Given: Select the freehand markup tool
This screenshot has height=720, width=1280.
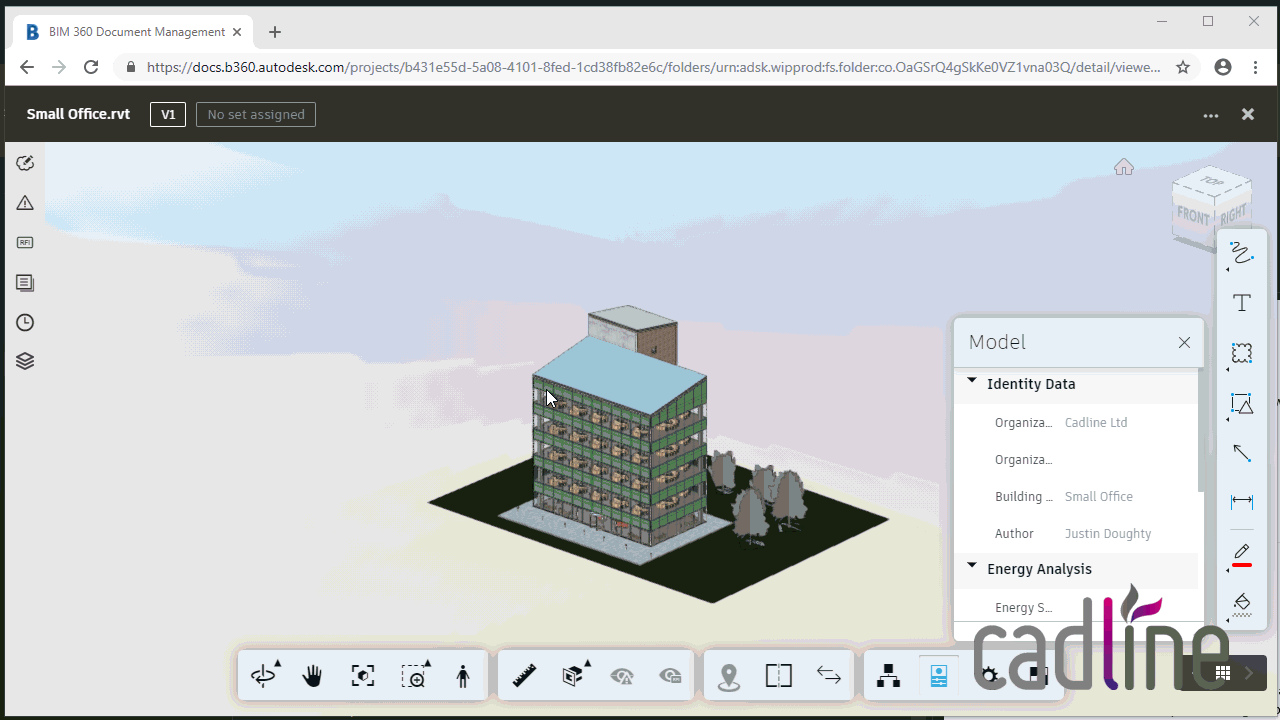Looking at the screenshot, I should pyautogui.click(x=1241, y=253).
